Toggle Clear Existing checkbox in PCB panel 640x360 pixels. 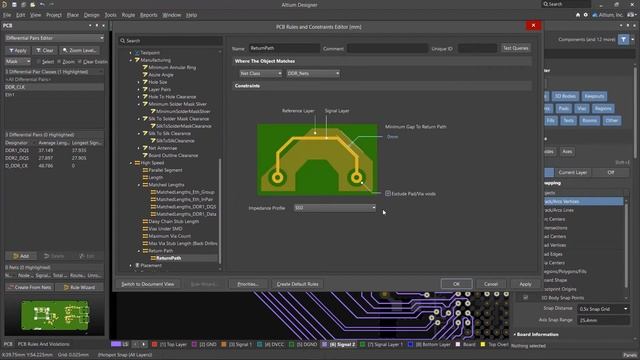point(80,62)
